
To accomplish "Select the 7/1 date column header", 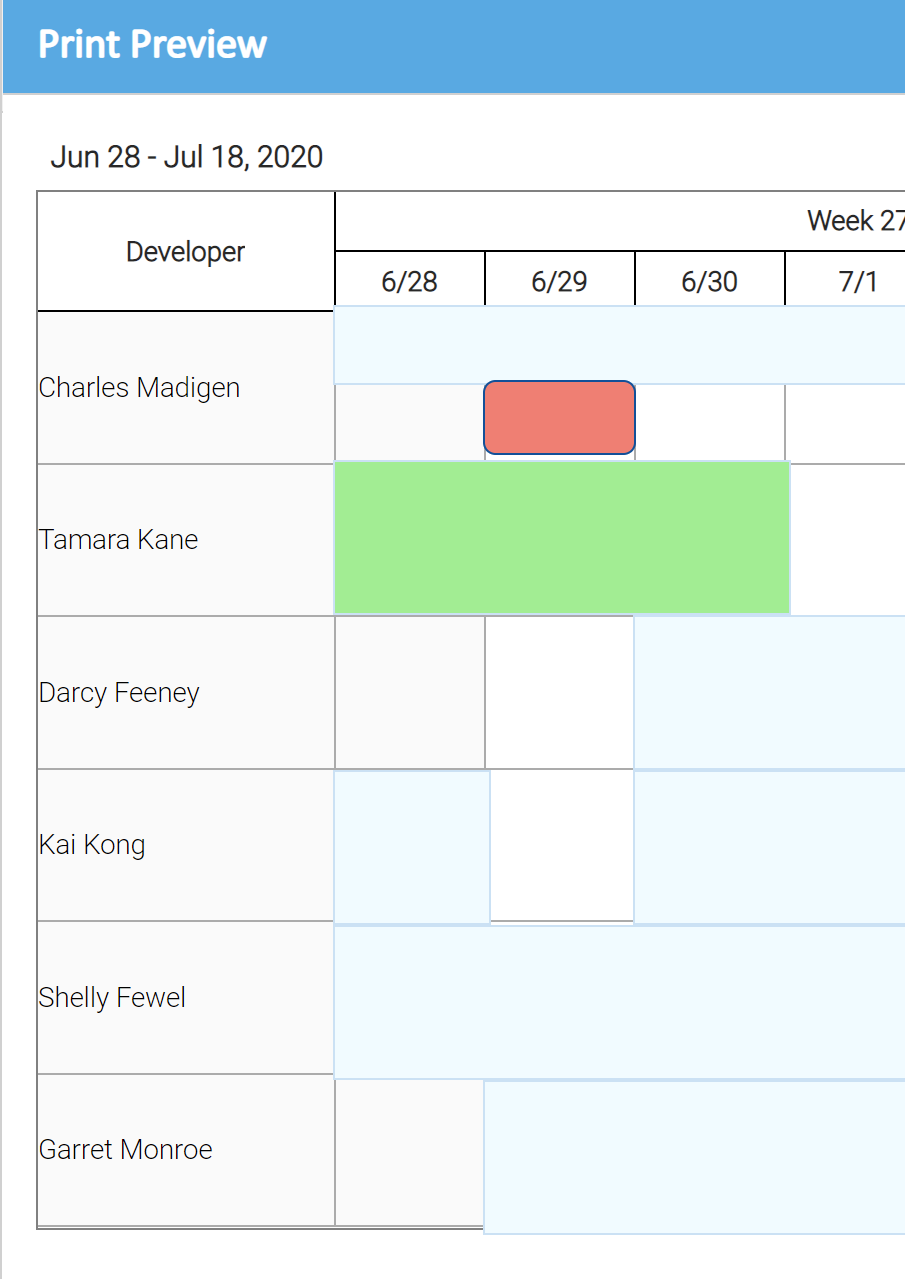I will (857, 281).
